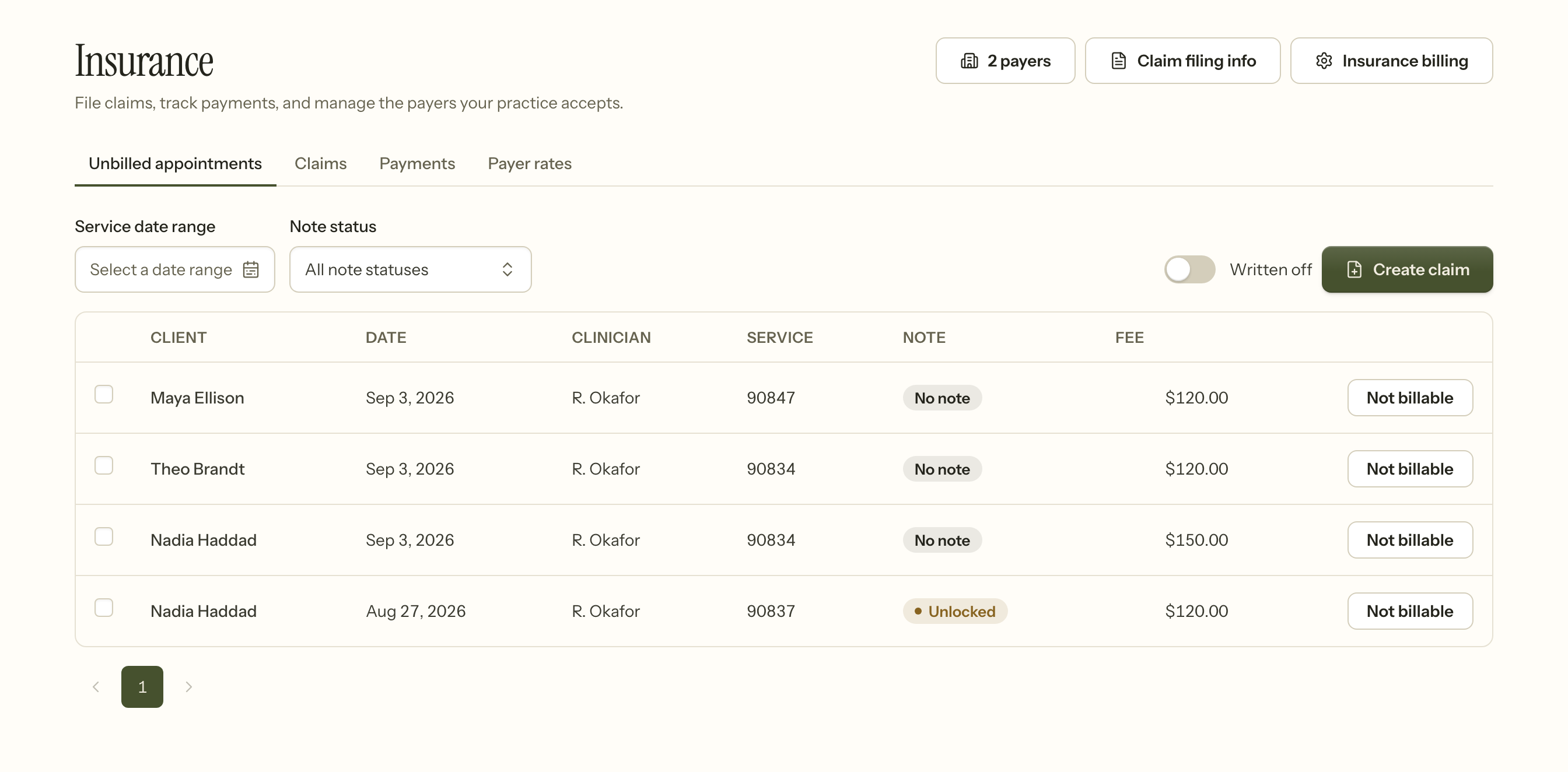Image resolution: width=1568 pixels, height=772 pixels.
Task: Click service code 90847
Action: click(x=771, y=398)
